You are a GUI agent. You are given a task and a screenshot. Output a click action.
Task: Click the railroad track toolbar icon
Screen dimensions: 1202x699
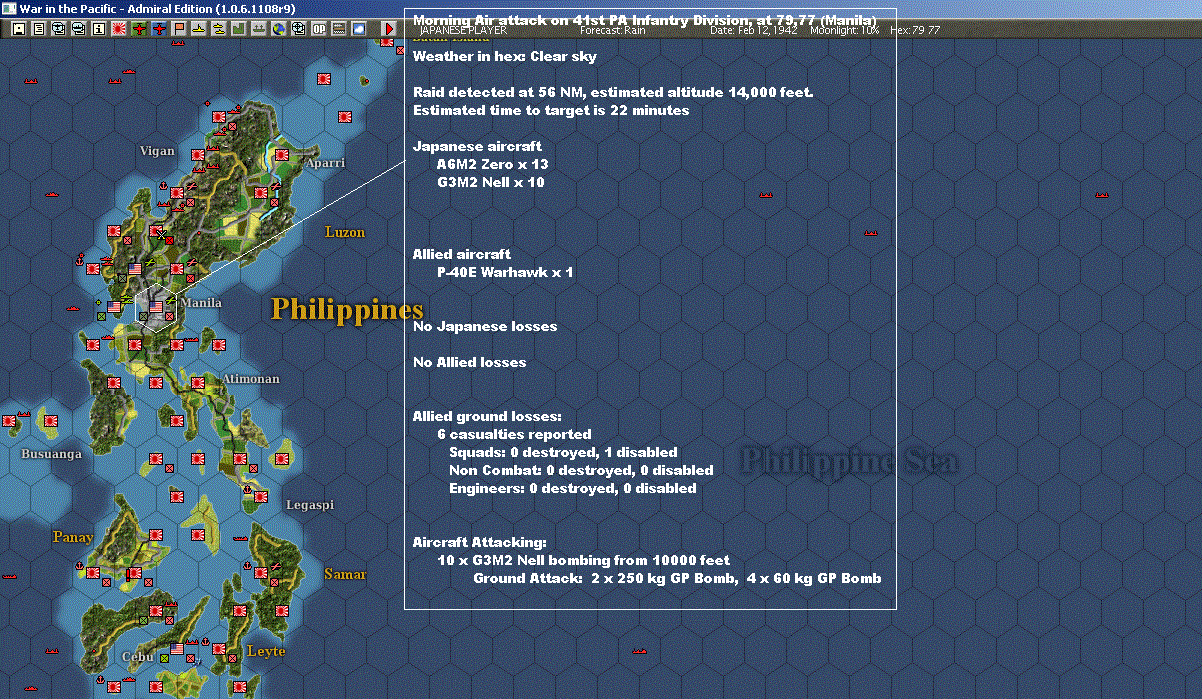pos(339,29)
